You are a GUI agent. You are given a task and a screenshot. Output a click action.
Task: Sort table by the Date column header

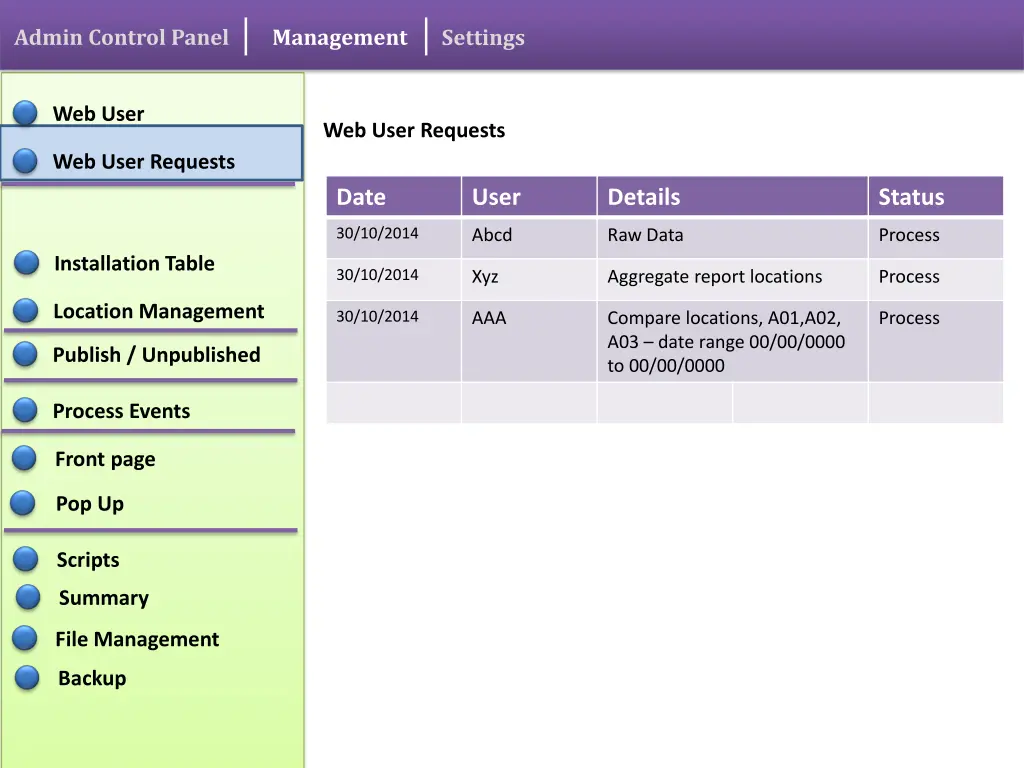point(361,197)
